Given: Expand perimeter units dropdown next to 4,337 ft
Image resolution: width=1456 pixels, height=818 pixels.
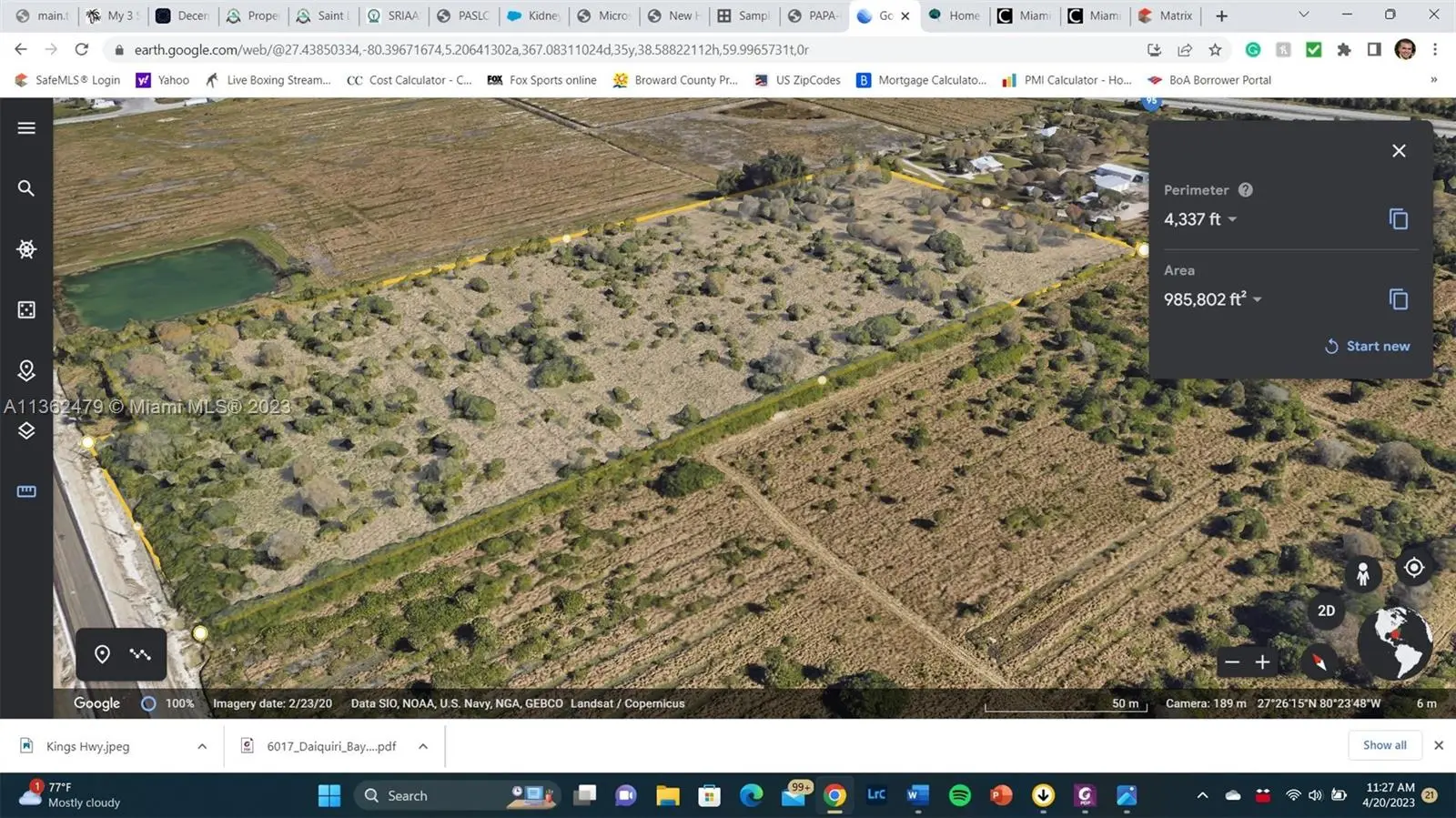Looking at the screenshot, I should 1232,219.
